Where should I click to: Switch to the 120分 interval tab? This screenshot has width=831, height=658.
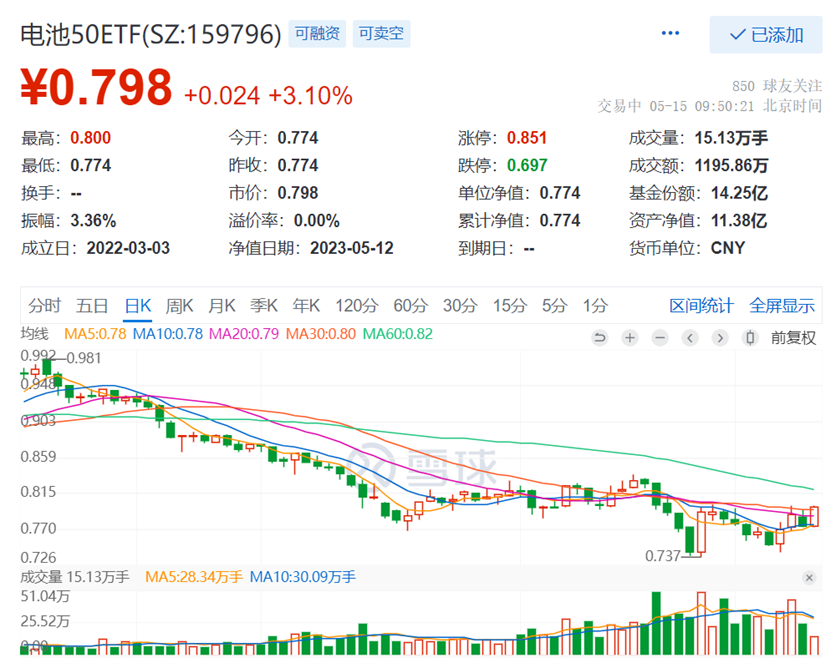pyautogui.click(x=357, y=306)
